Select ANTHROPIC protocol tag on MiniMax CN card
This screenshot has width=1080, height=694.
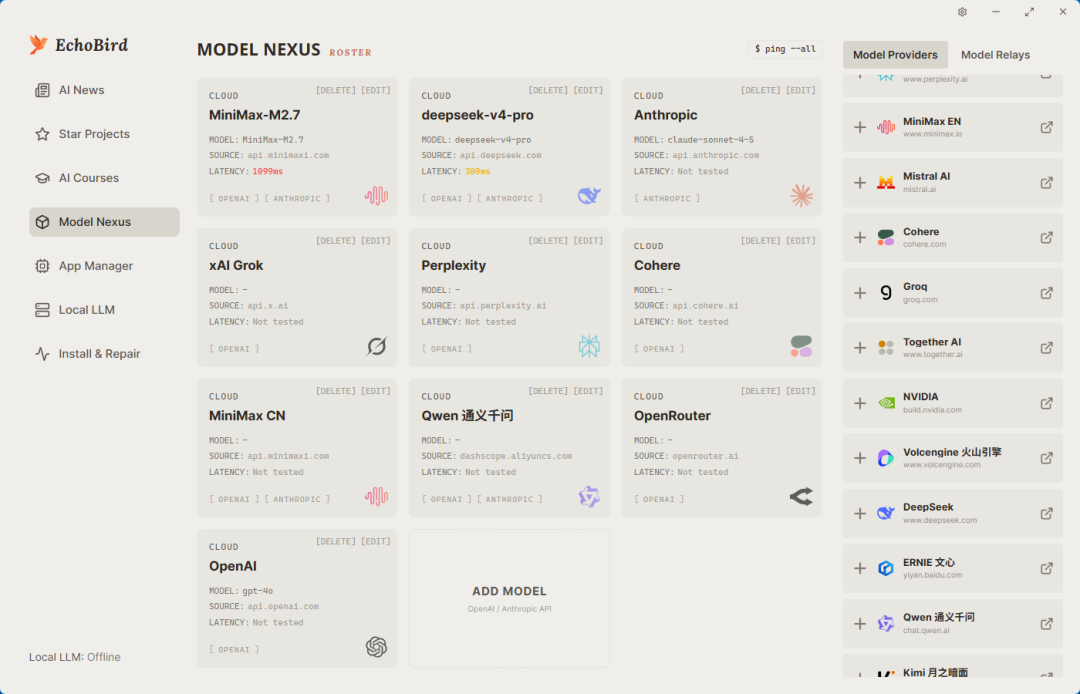[297, 499]
